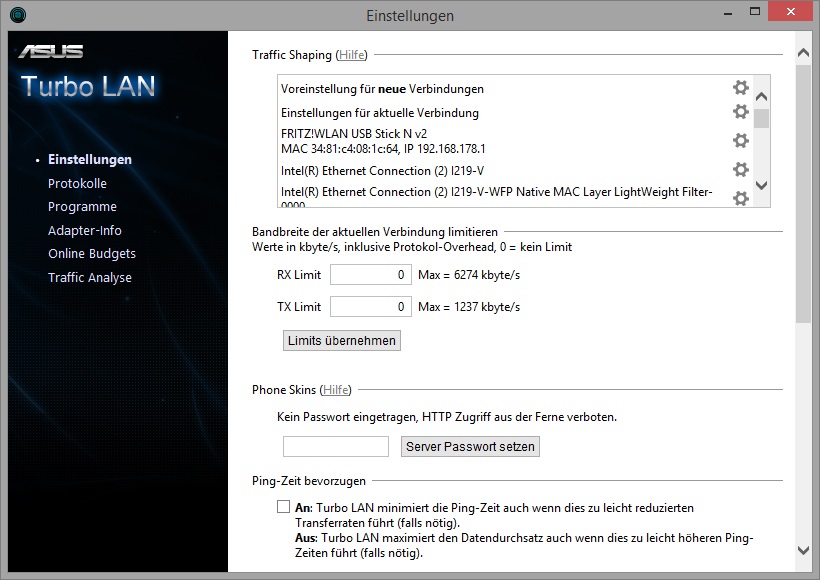Go to the Programme section
Screen dimensions: 820x580
(x=82, y=207)
